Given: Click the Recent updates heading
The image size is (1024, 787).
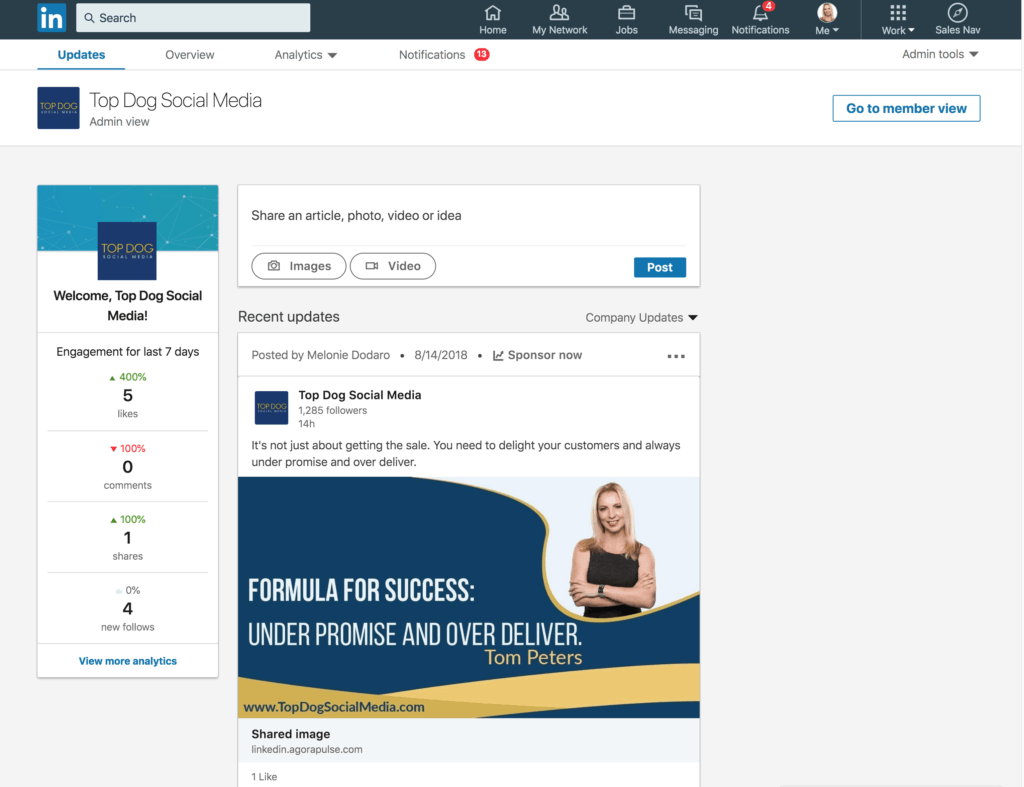Looking at the screenshot, I should pyautogui.click(x=289, y=317).
